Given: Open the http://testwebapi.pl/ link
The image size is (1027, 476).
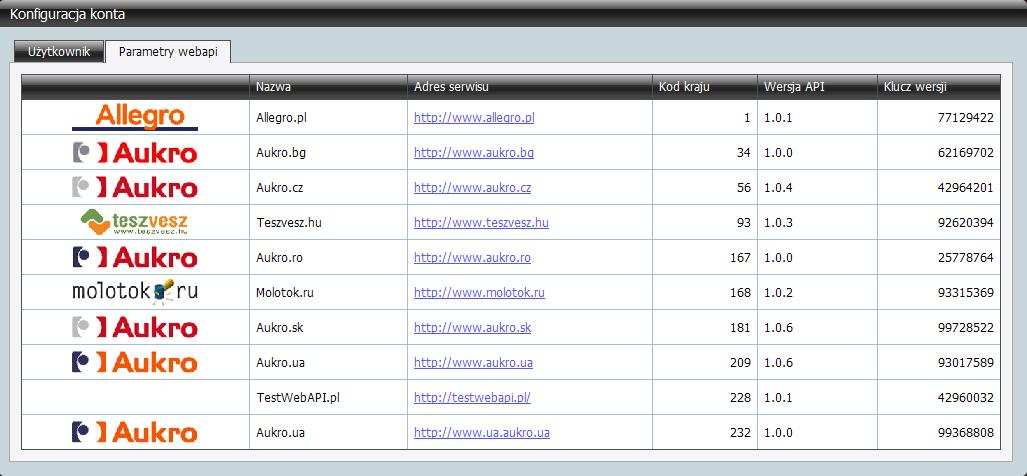Looking at the screenshot, I should (472, 397).
